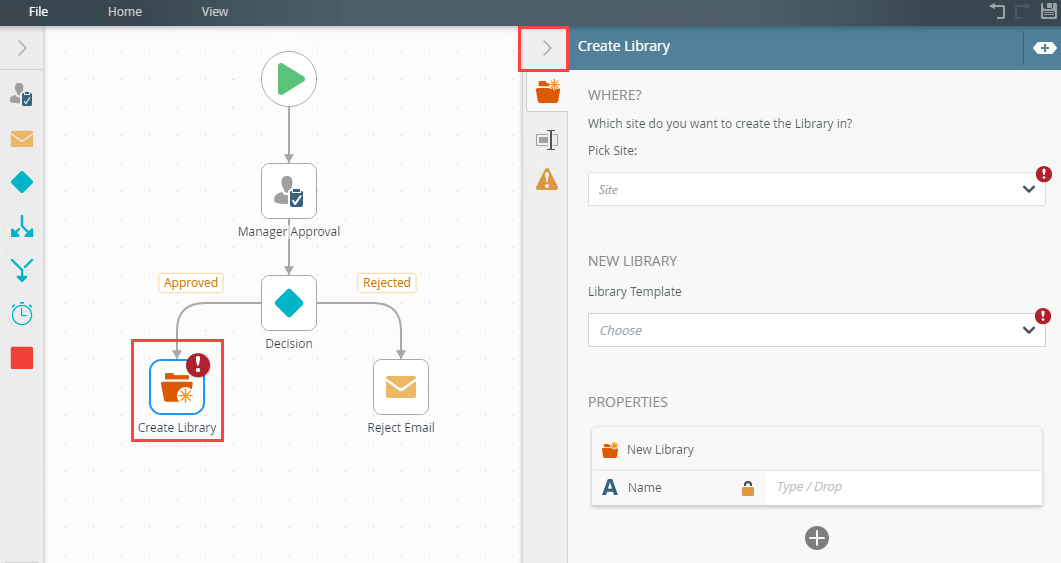Click the lock icon beside Name
The image size is (1061, 563).
[x=748, y=488]
